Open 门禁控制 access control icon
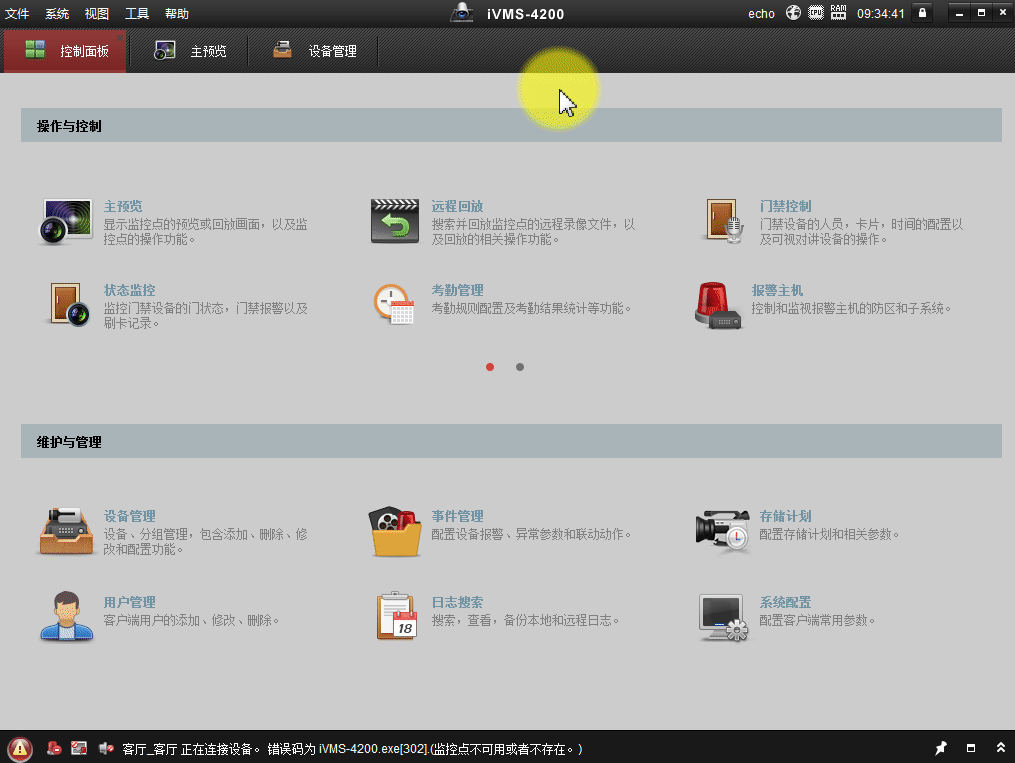Image resolution: width=1015 pixels, height=763 pixels. [x=723, y=218]
